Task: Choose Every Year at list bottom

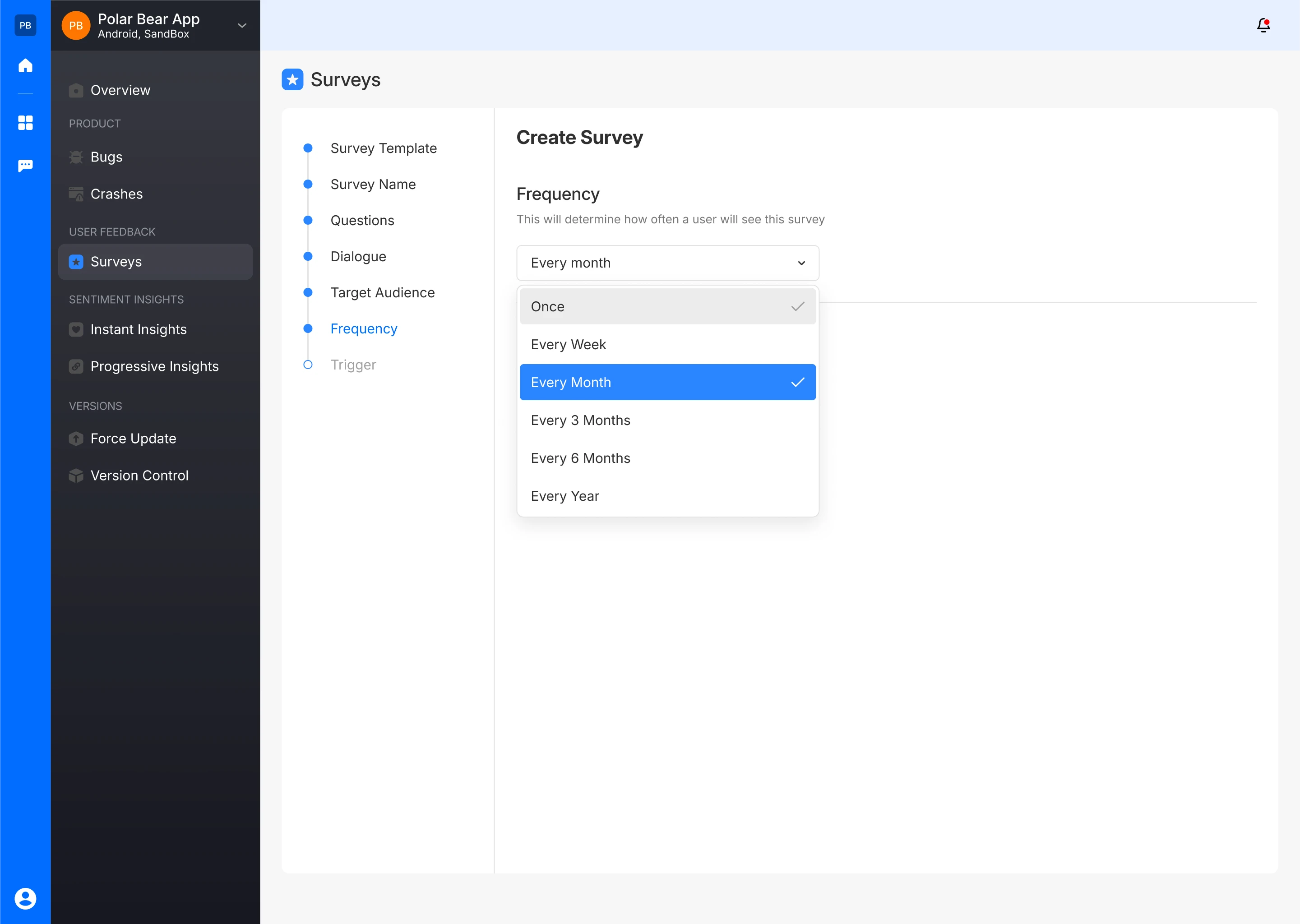Action: (x=667, y=496)
